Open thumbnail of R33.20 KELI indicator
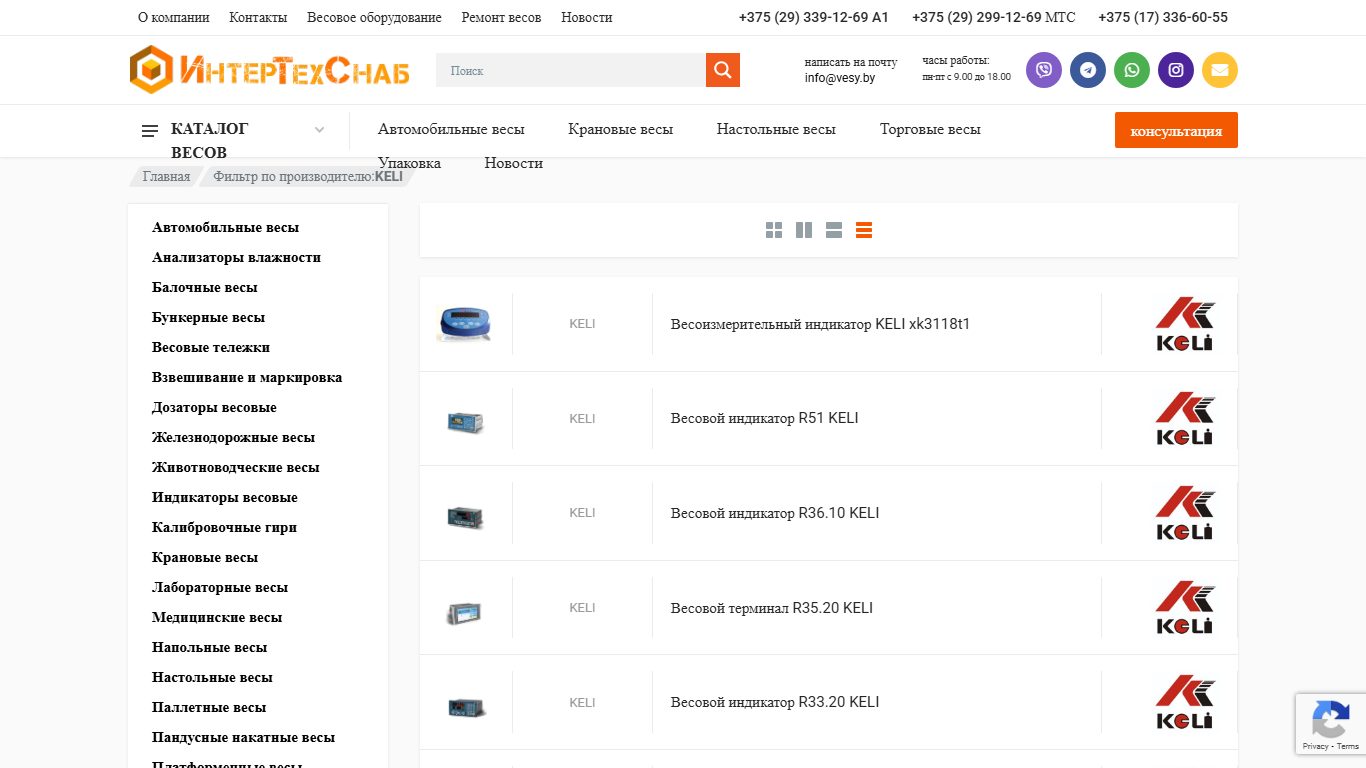Image resolution: width=1366 pixels, height=768 pixels. tap(466, 706)
